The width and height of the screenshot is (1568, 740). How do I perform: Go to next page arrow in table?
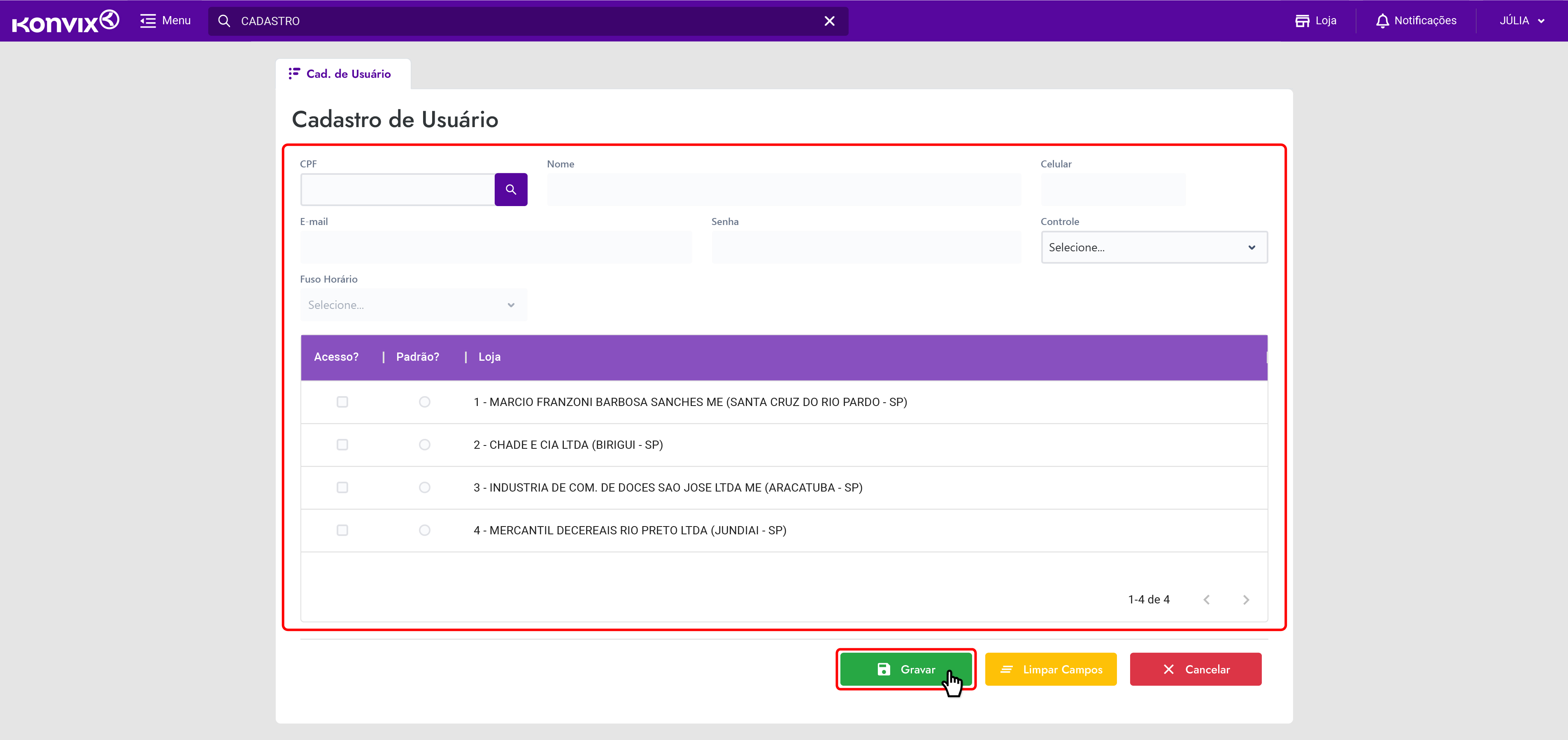1245,599
